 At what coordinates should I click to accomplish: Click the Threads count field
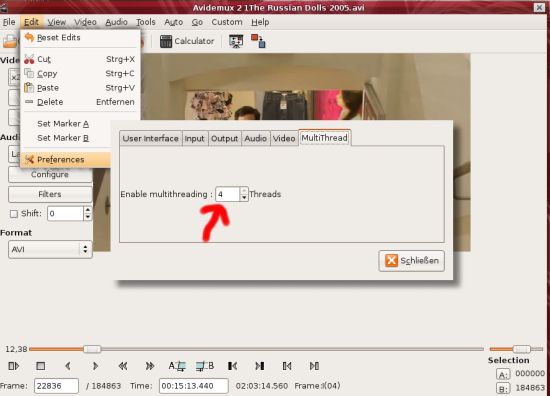[228, 194]
